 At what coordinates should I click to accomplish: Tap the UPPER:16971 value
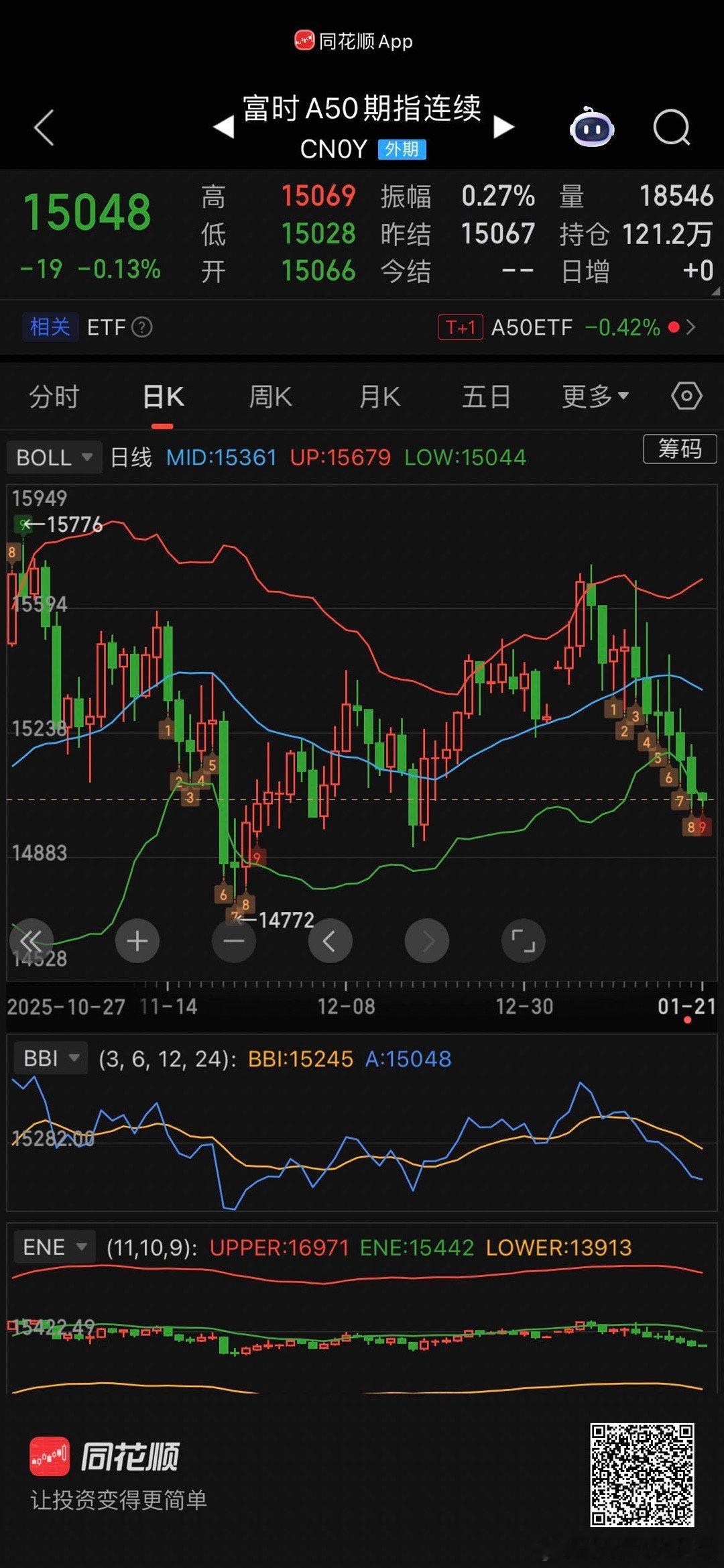click(x=280, y=1248)
